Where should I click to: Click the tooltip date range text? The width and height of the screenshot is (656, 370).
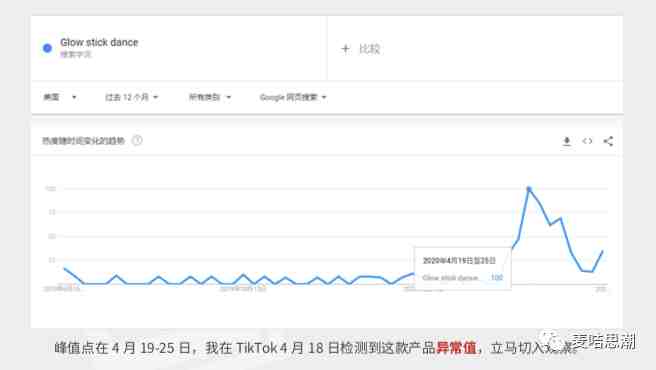point(459,260)
